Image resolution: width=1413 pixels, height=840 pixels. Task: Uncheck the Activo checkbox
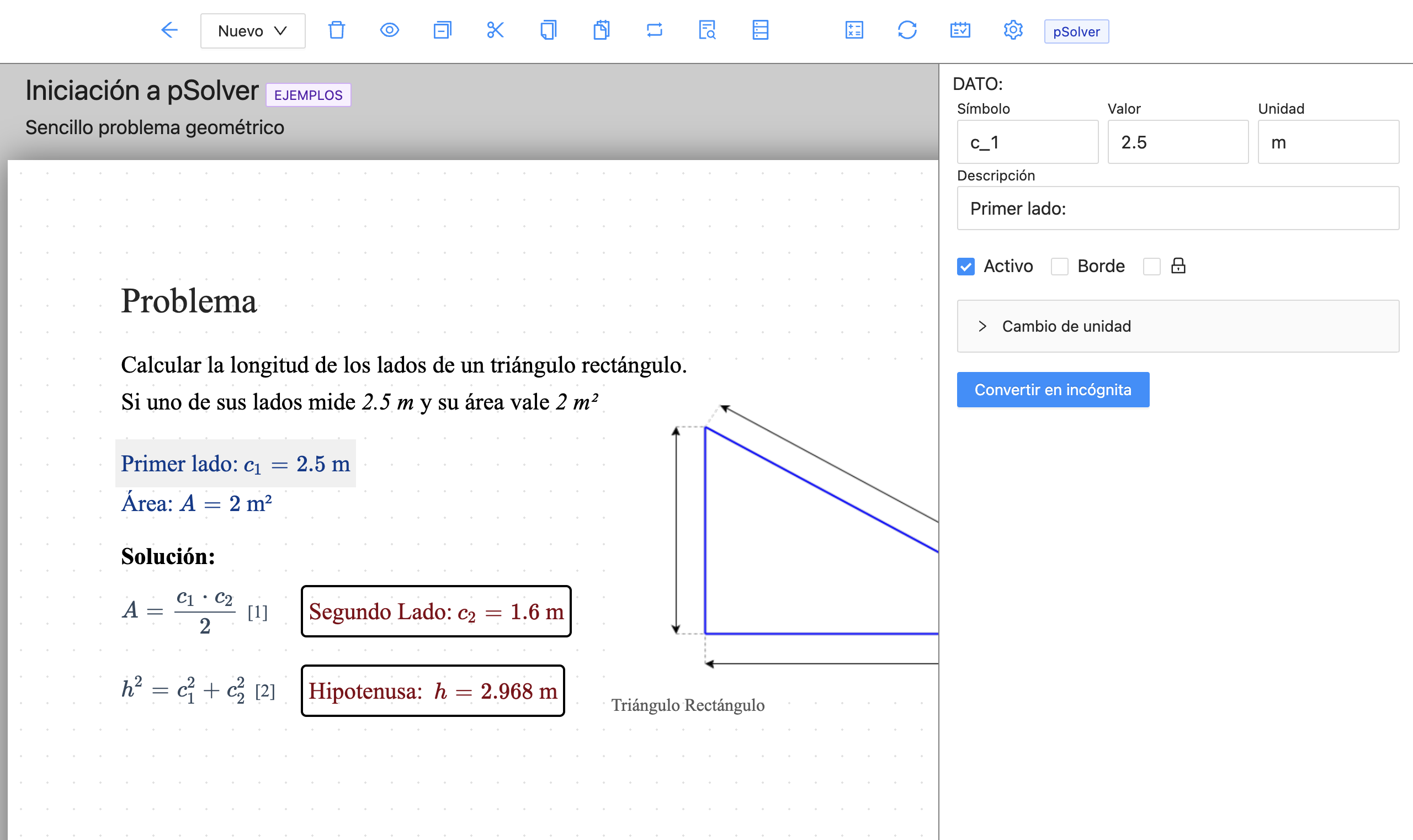(x=966, y=266)
